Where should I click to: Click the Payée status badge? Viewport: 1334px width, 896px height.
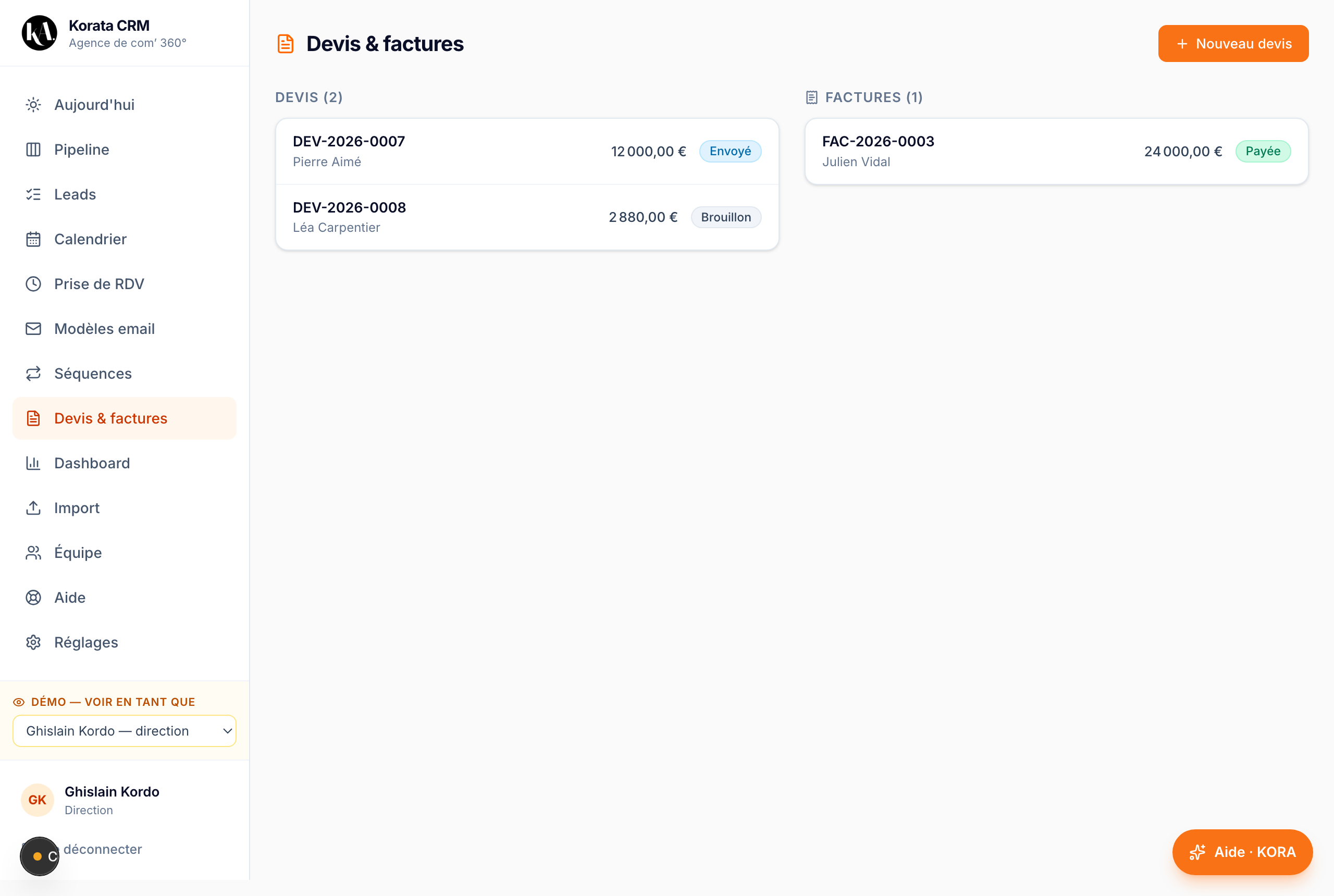(x=1263, y=152)
